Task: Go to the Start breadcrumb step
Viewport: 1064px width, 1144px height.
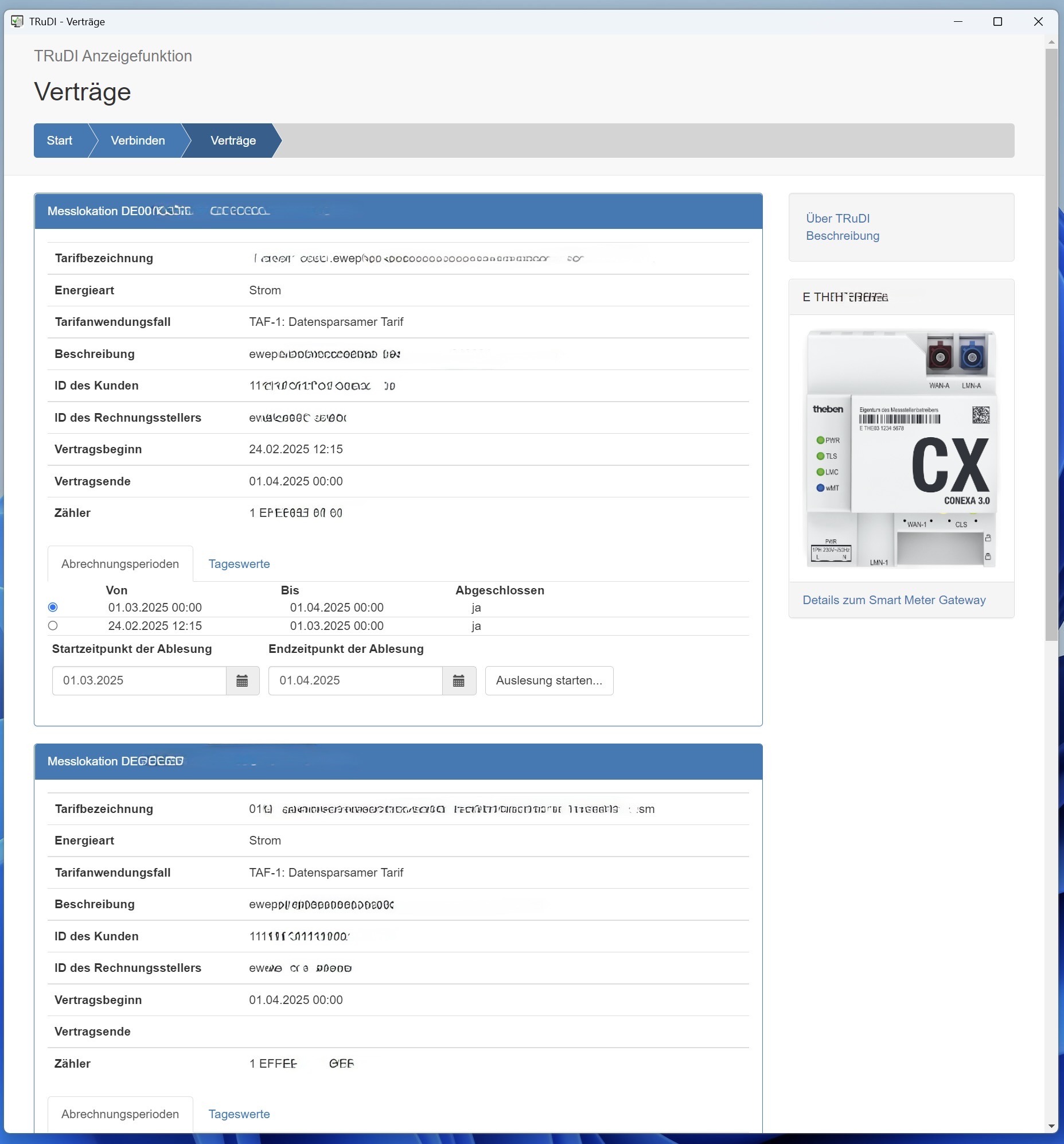Action: pyautogui.click(x=60, y=141)
